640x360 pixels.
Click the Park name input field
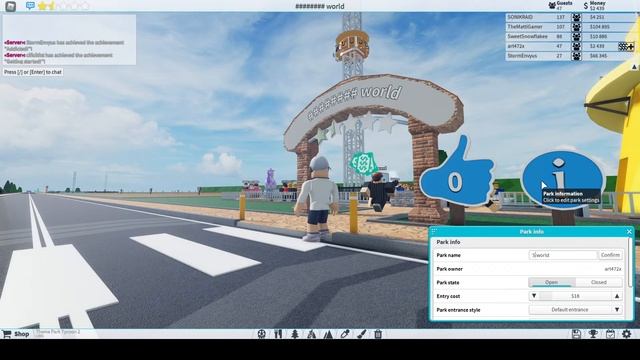point(563,255)
